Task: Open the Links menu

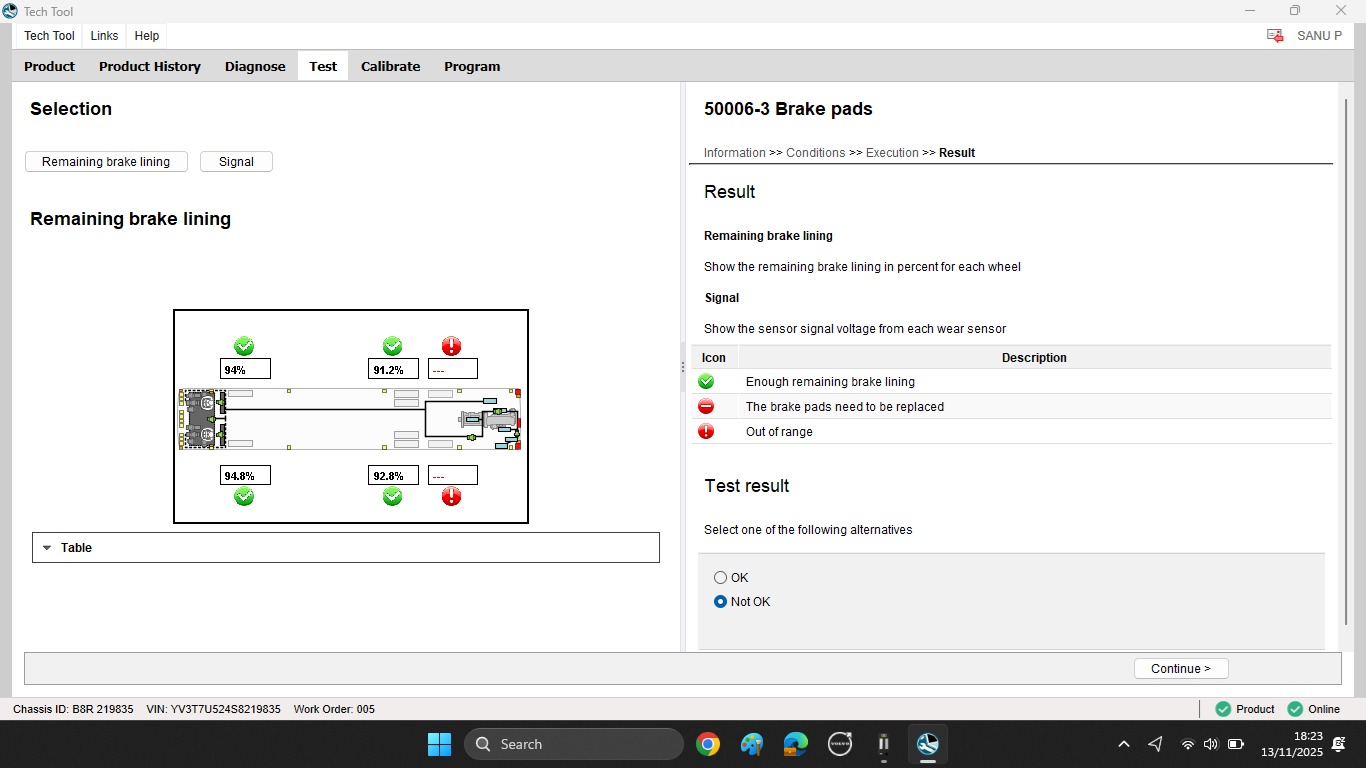Action: 104,36
